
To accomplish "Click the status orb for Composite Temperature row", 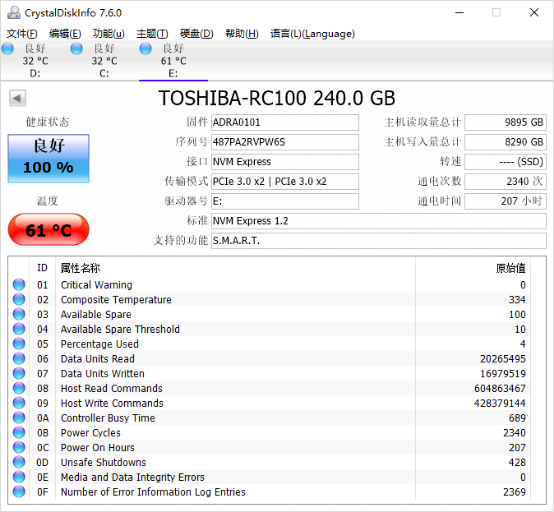I will point(19,299).
